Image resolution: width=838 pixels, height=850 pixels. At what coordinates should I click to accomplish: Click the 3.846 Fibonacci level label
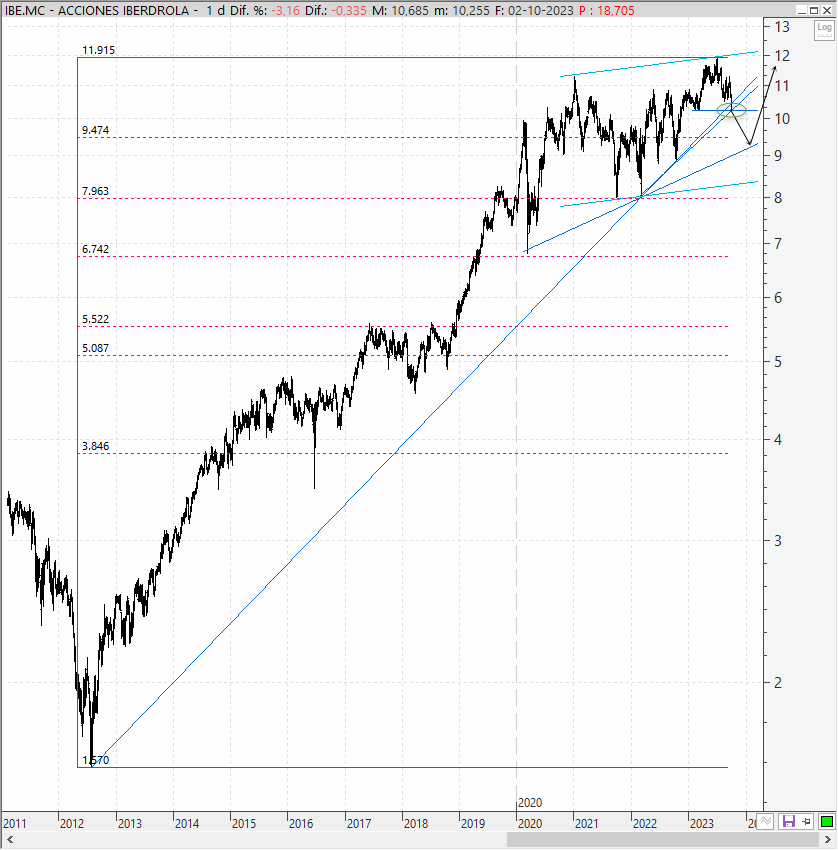[x=95, y=446]
